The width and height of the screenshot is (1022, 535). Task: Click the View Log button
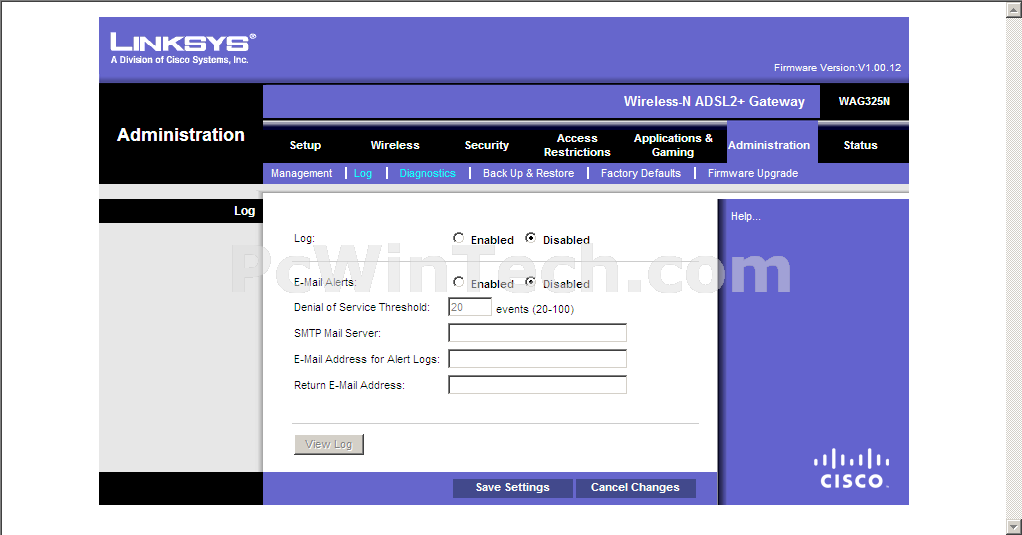(x=329, y=444)
